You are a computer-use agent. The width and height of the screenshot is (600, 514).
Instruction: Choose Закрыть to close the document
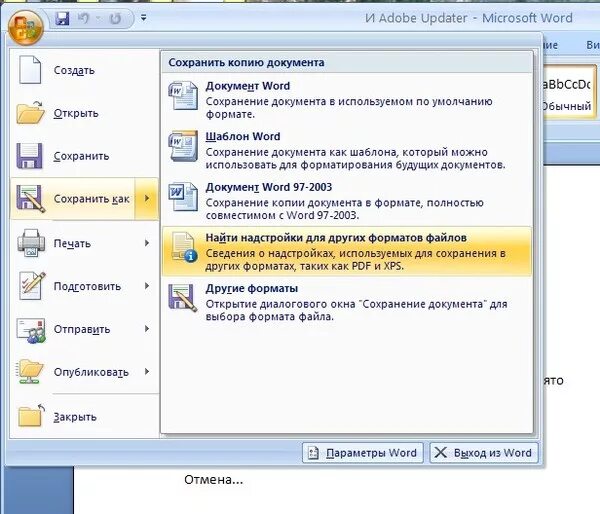click(84, 417)
